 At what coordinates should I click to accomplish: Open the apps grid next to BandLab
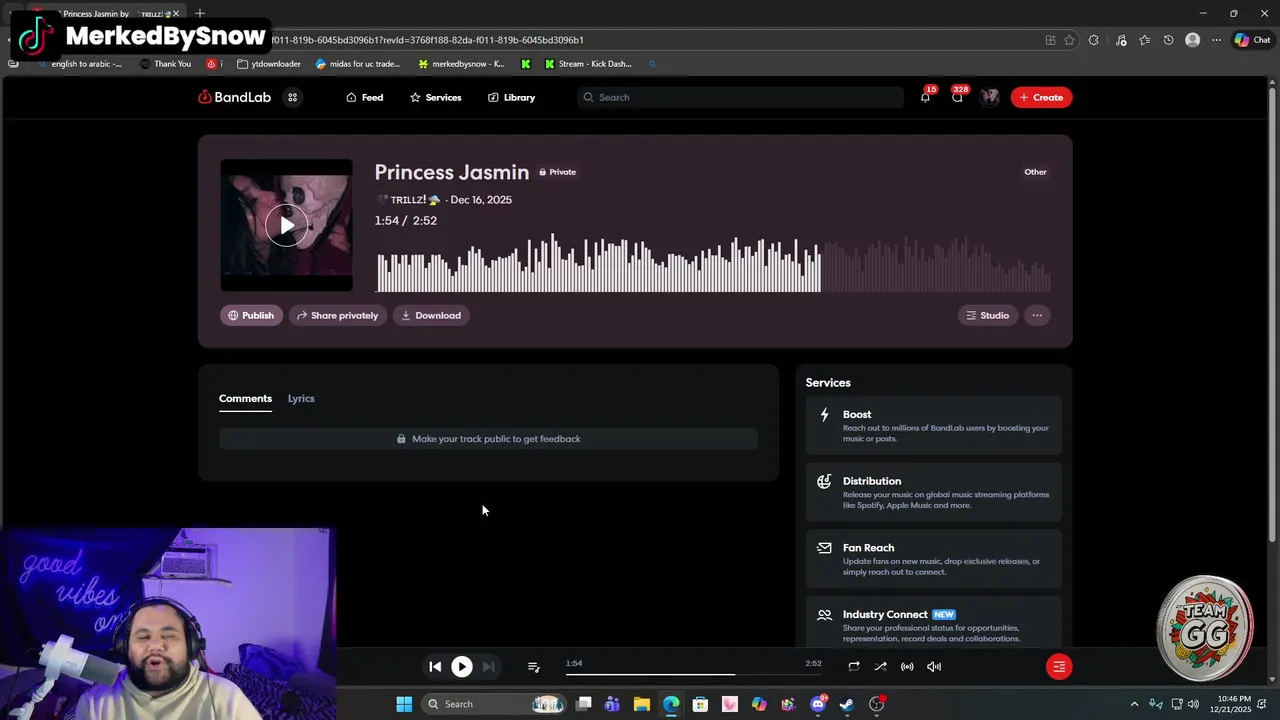(293, 97)
